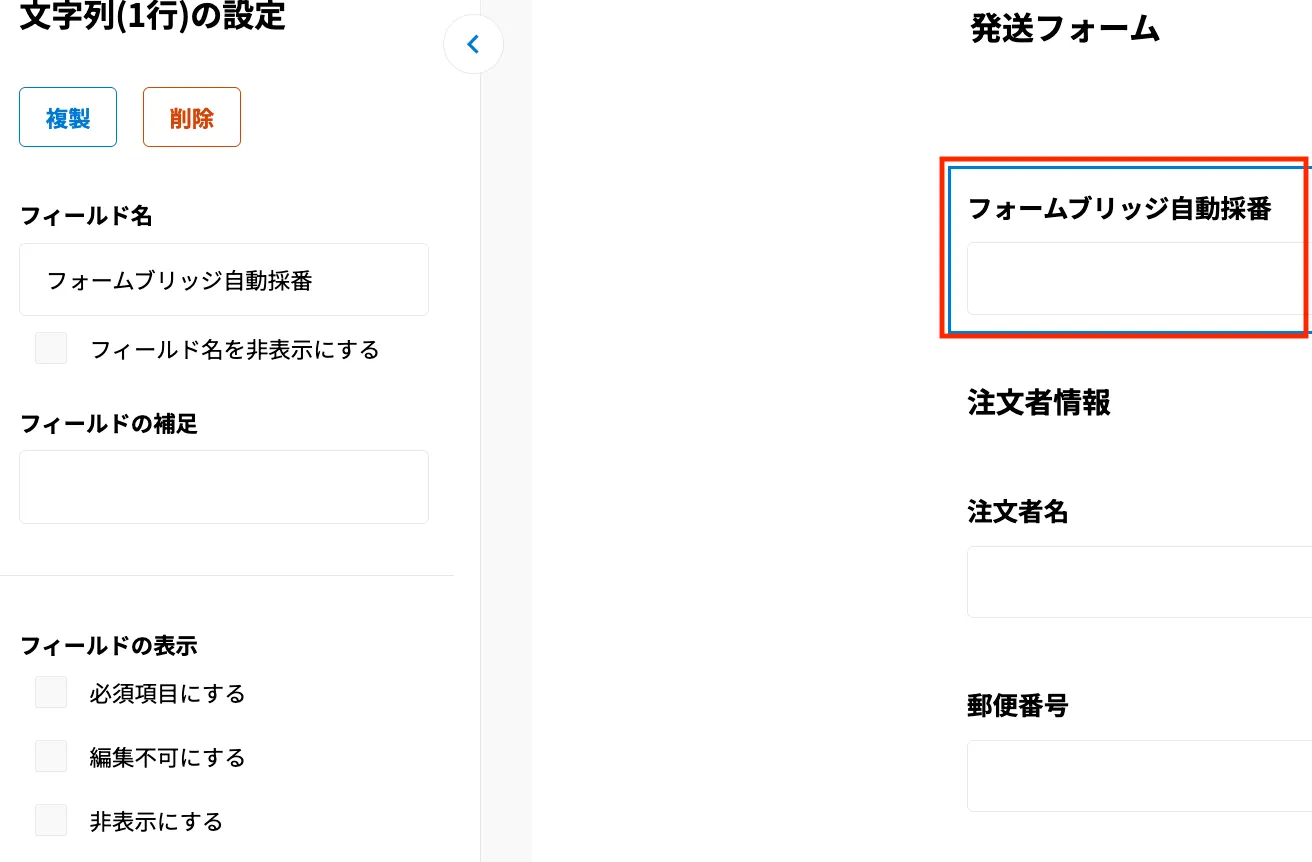1312x862 pixels.
Task: Collapse the settings panel with the chevron
Action: 473,44
